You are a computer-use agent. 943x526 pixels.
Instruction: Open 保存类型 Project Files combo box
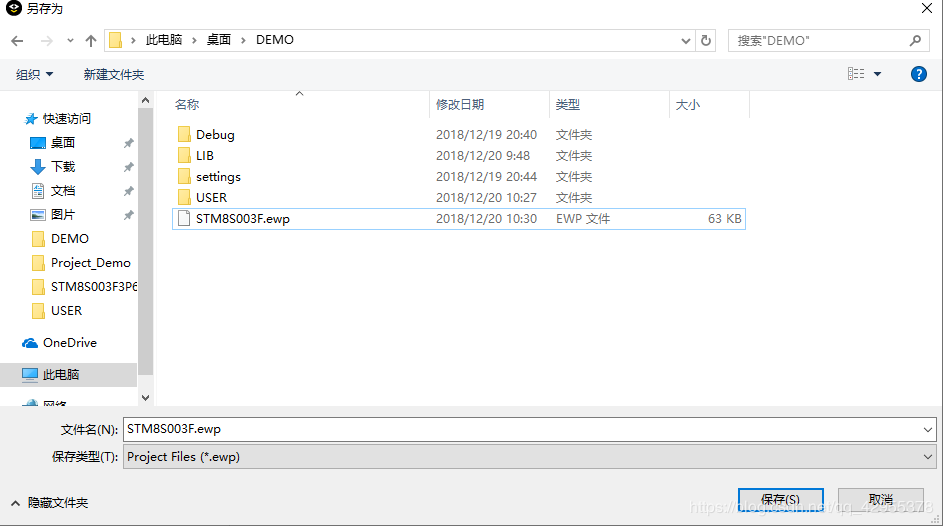[x=529, y=457]
